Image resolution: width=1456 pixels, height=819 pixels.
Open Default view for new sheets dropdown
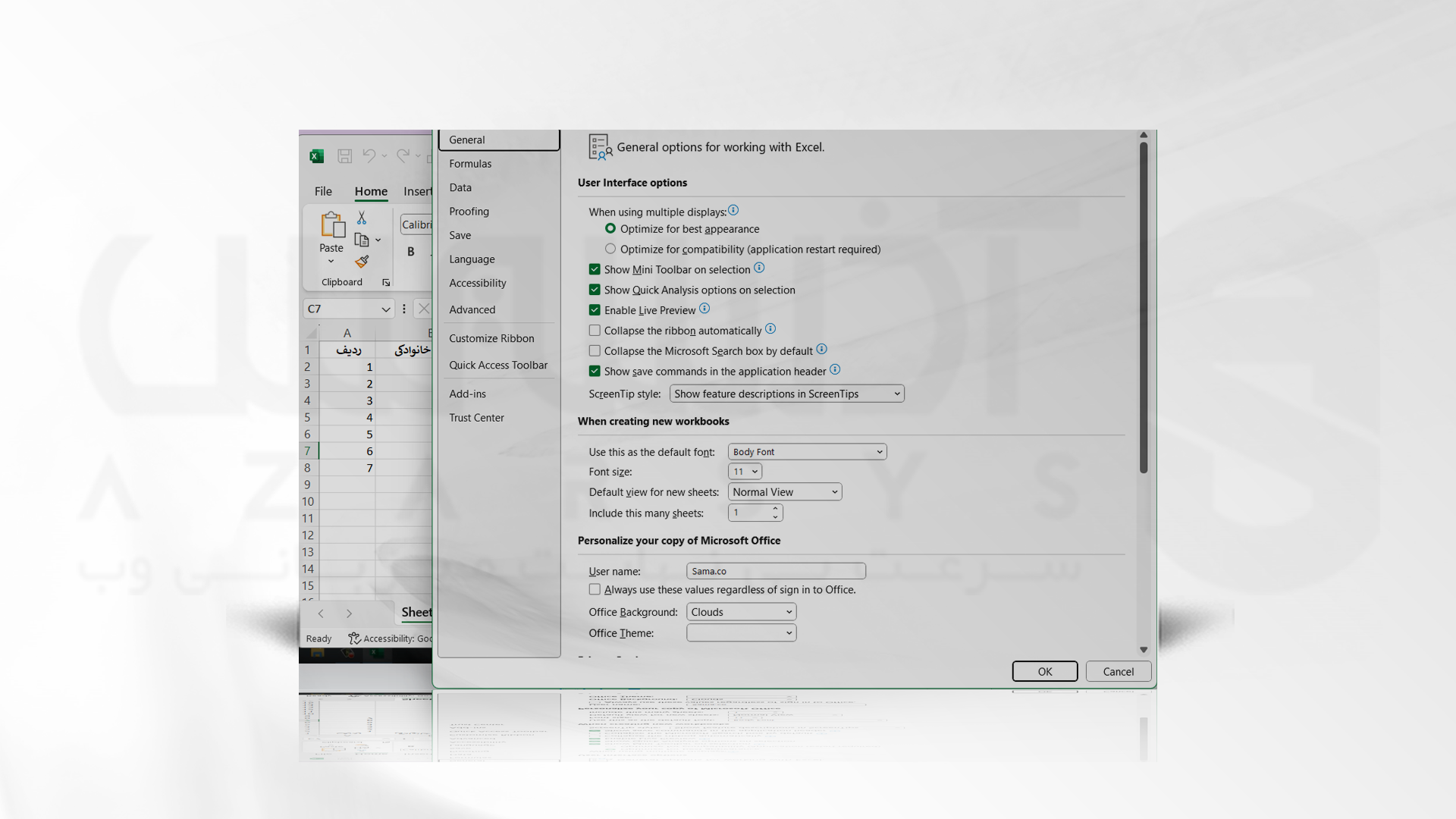785,492
